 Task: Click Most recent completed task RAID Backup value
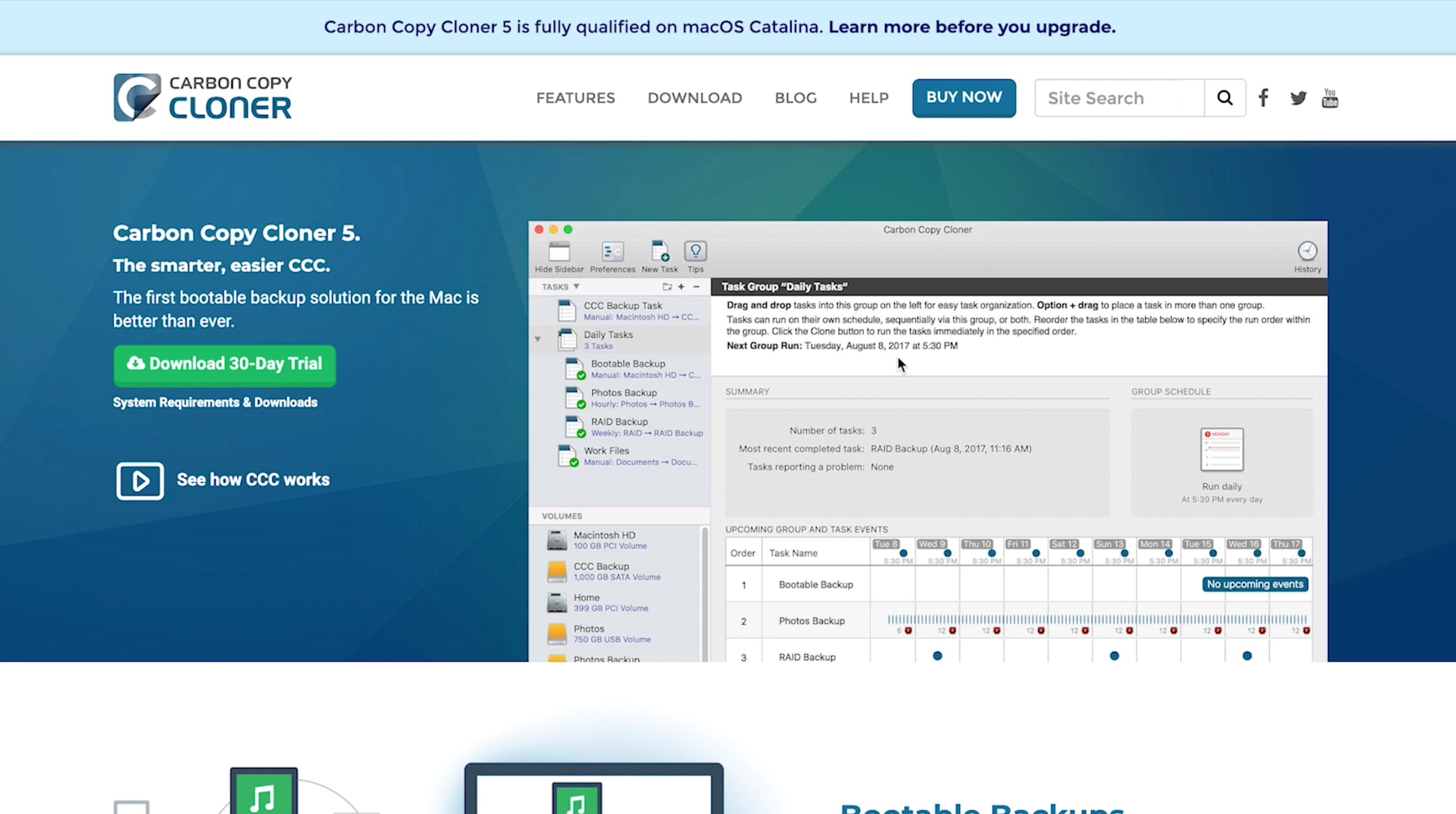[951, 449]
